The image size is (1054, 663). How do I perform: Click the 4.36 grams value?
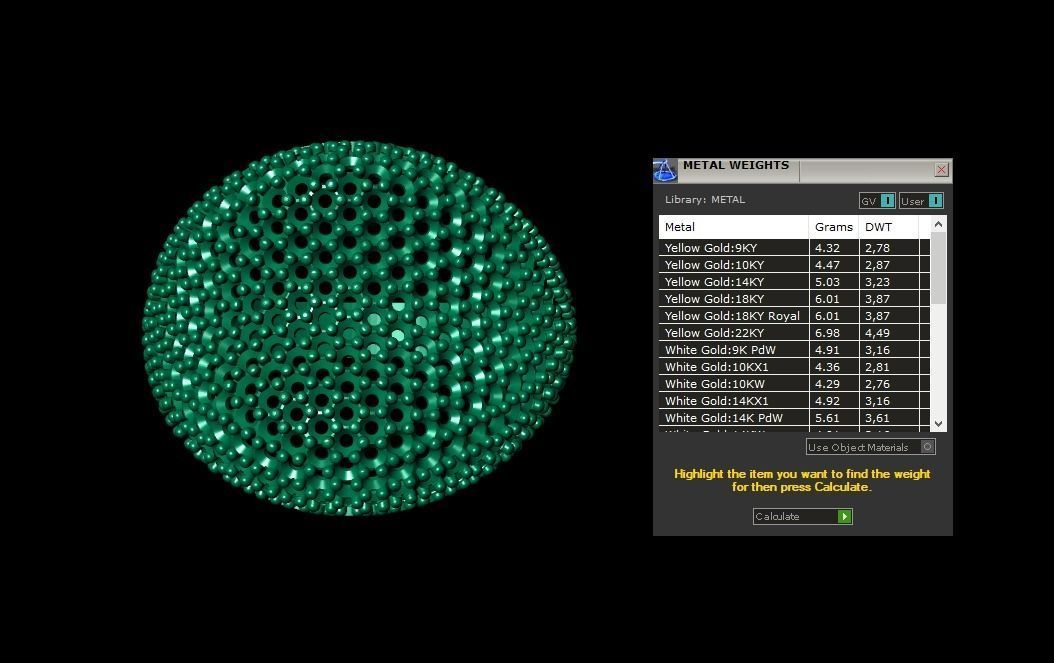point(827,367)
